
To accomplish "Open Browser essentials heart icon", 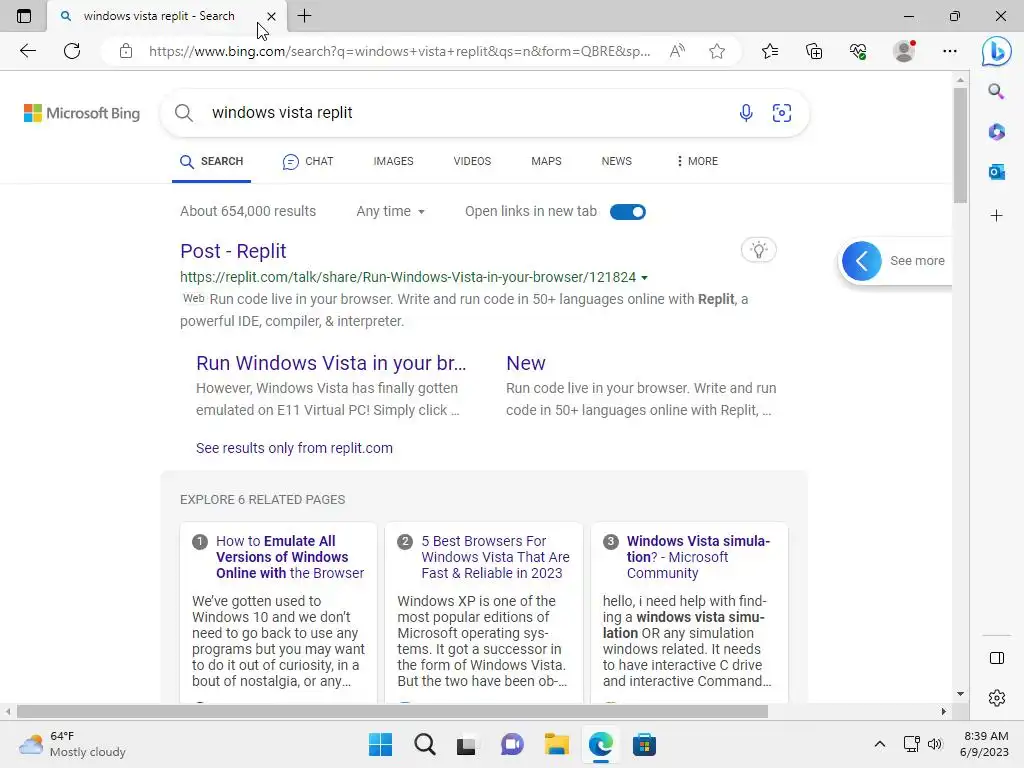I will pyautogui.click(x=858, y=51).
